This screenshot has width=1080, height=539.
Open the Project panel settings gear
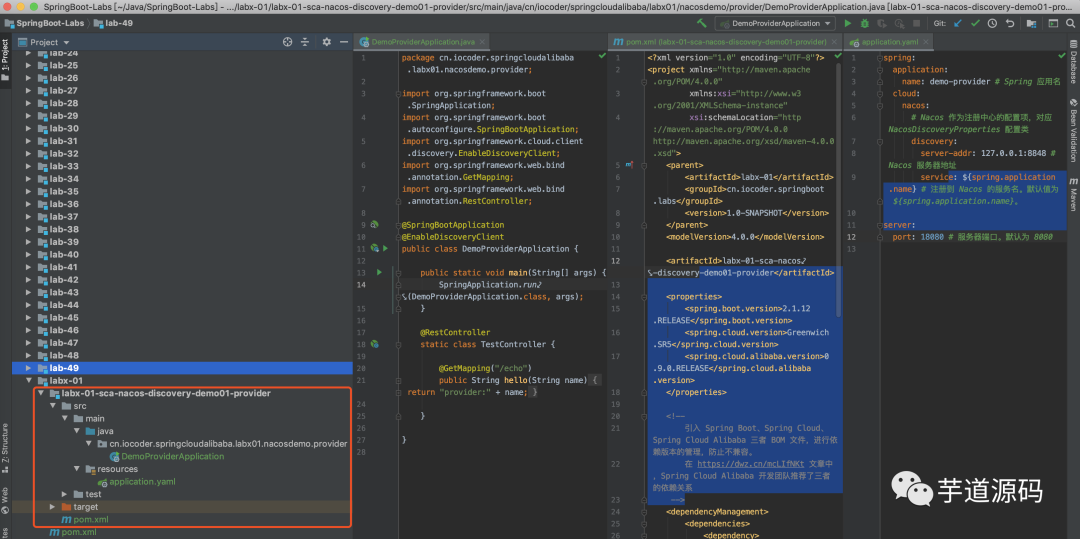(326, 42)
